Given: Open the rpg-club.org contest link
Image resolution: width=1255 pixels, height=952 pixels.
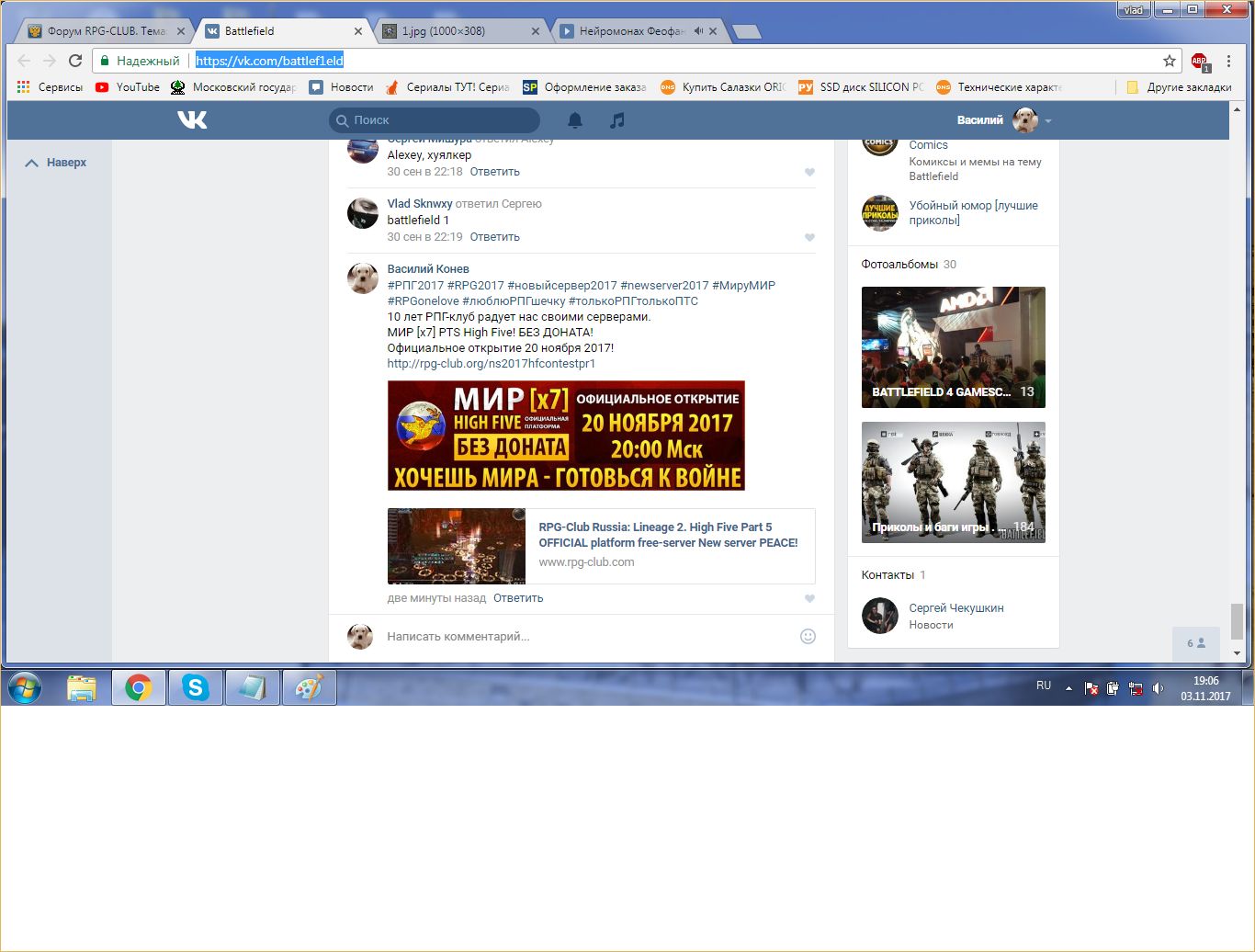Looking at the screenshot, I should tap(491, 364).
